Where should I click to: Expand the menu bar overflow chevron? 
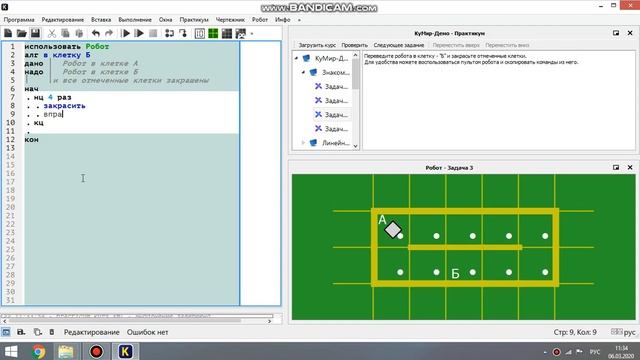299,20
